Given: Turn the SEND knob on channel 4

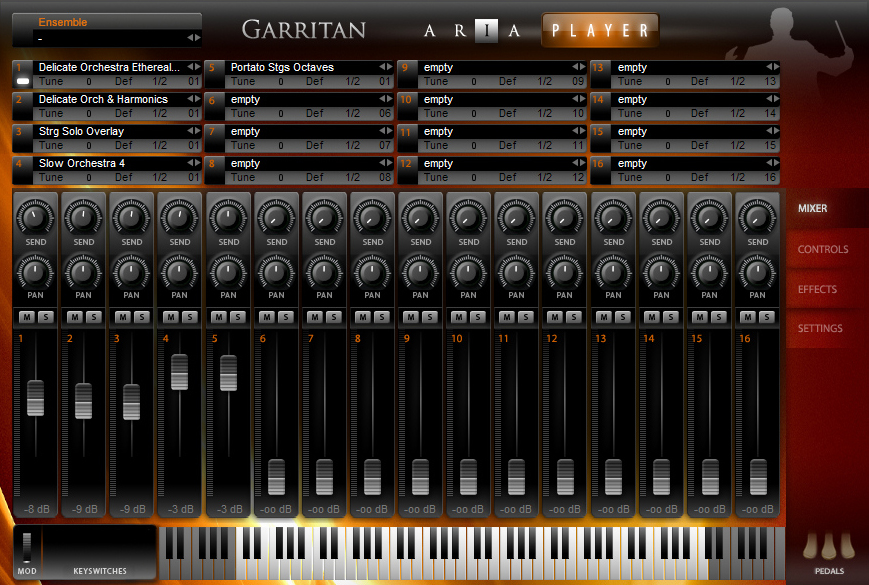Looking at the screenshot, I should (x=180, y=217).
